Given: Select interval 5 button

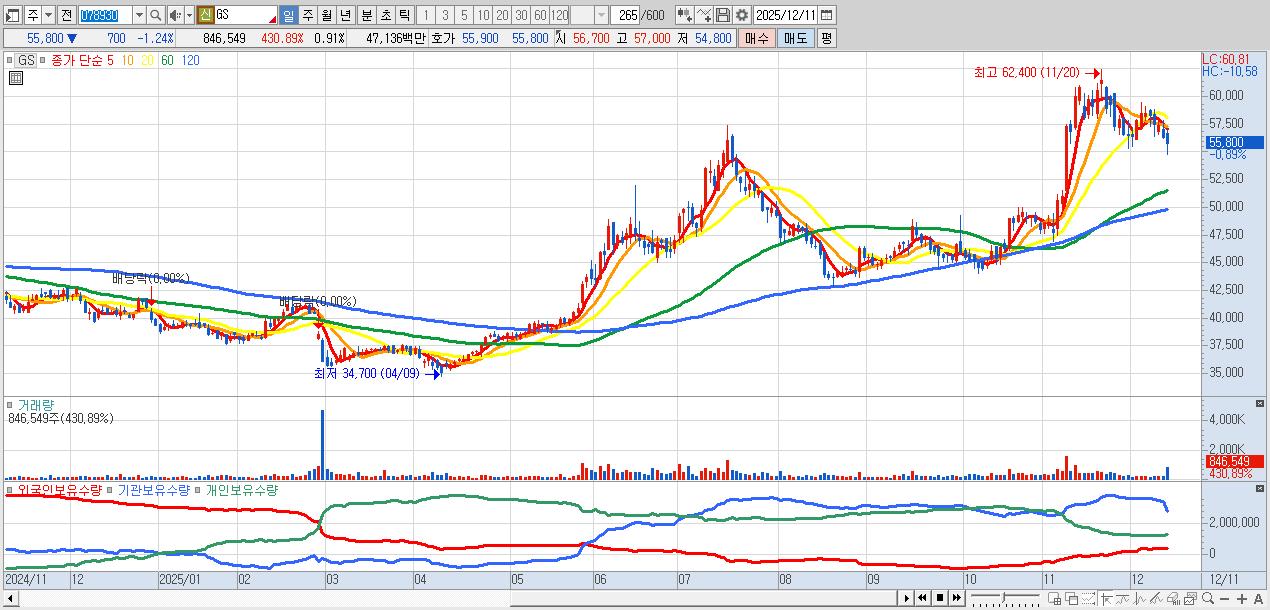Looking at the screenshot, I should [464, 15].
